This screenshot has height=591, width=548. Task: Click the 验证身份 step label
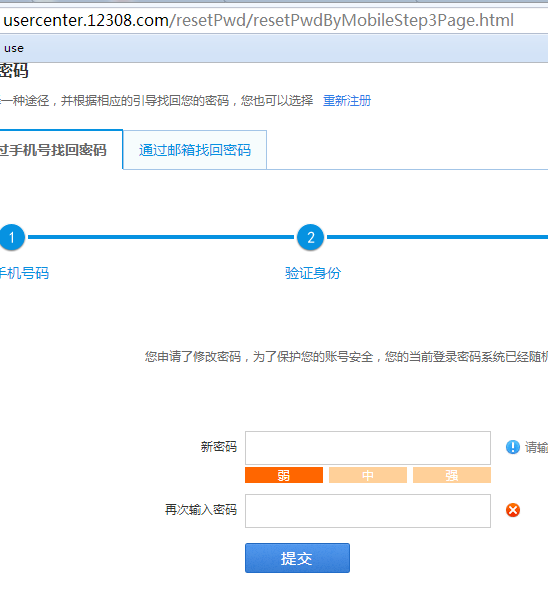click(313, 273)
